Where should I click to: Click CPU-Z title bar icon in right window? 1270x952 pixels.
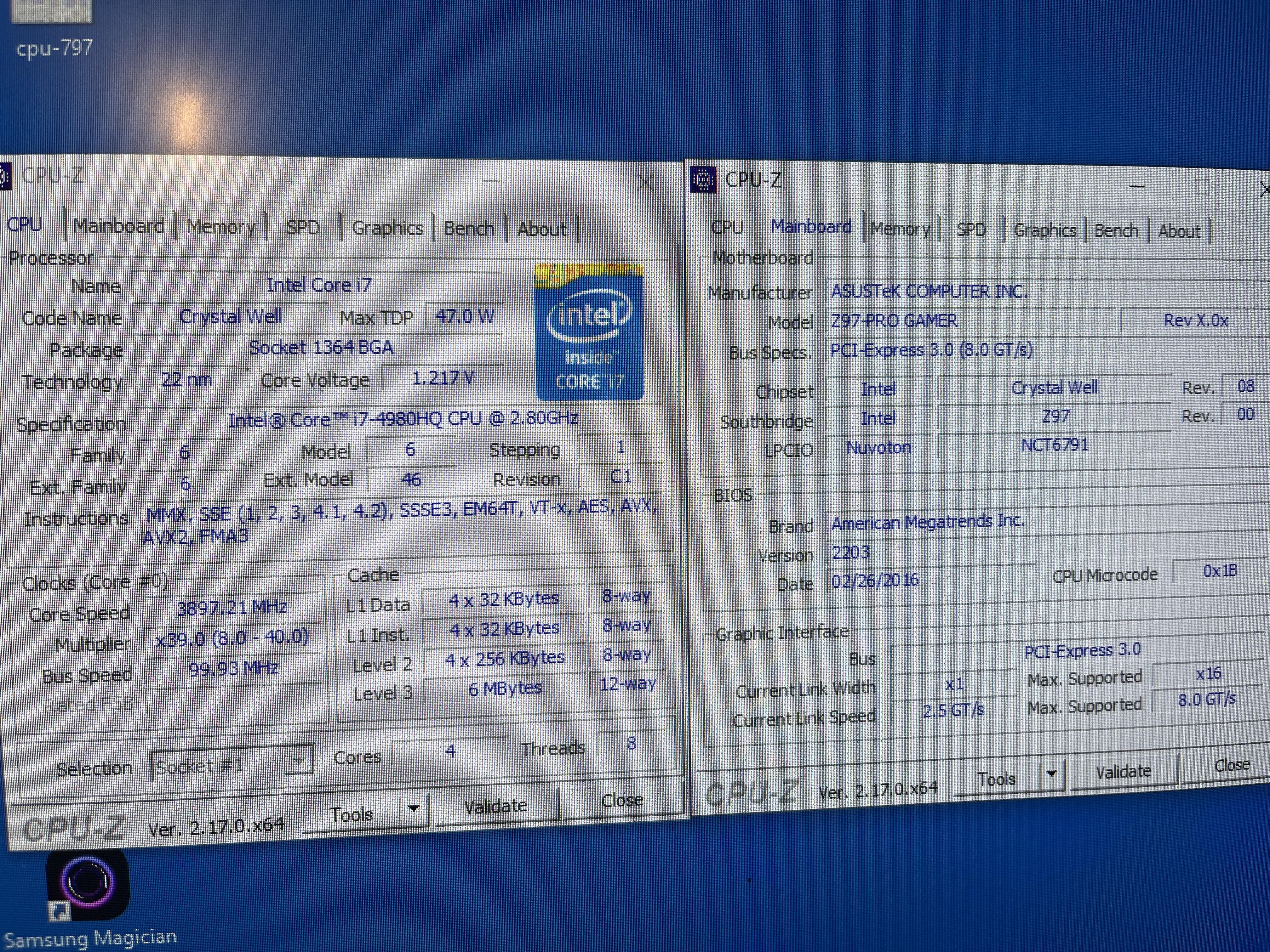click(703, 180)
